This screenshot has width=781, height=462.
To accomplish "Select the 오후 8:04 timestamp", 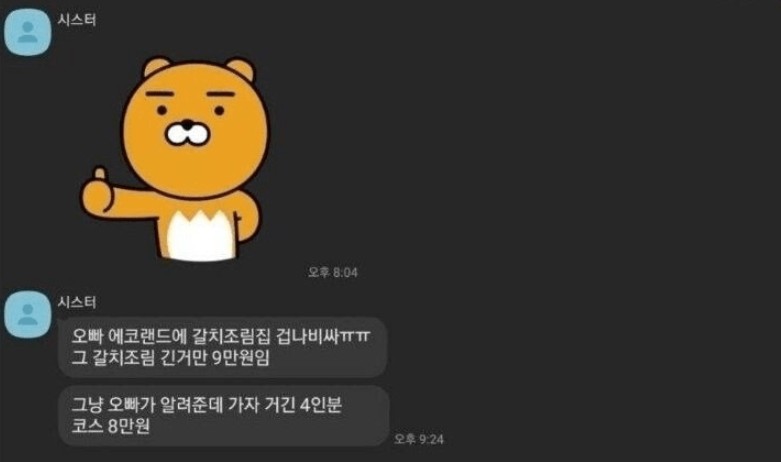I will pyautogui.click(x=333, y=272).
